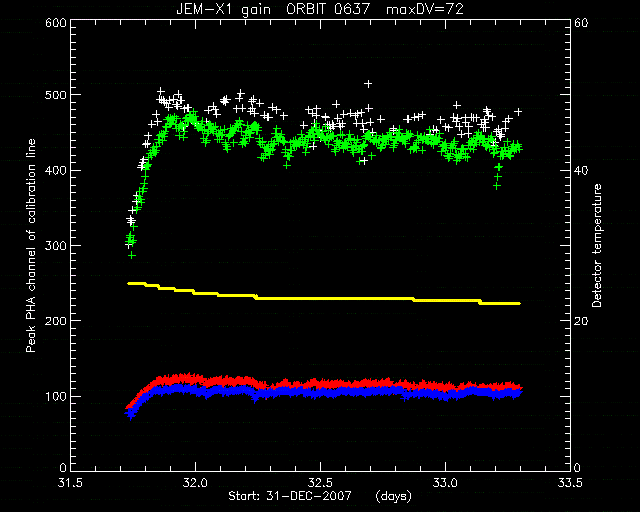Click the plot title JEM-X1 gain ORBIT 0637
This screenshot has height=512, width=640.
(273, 9)
